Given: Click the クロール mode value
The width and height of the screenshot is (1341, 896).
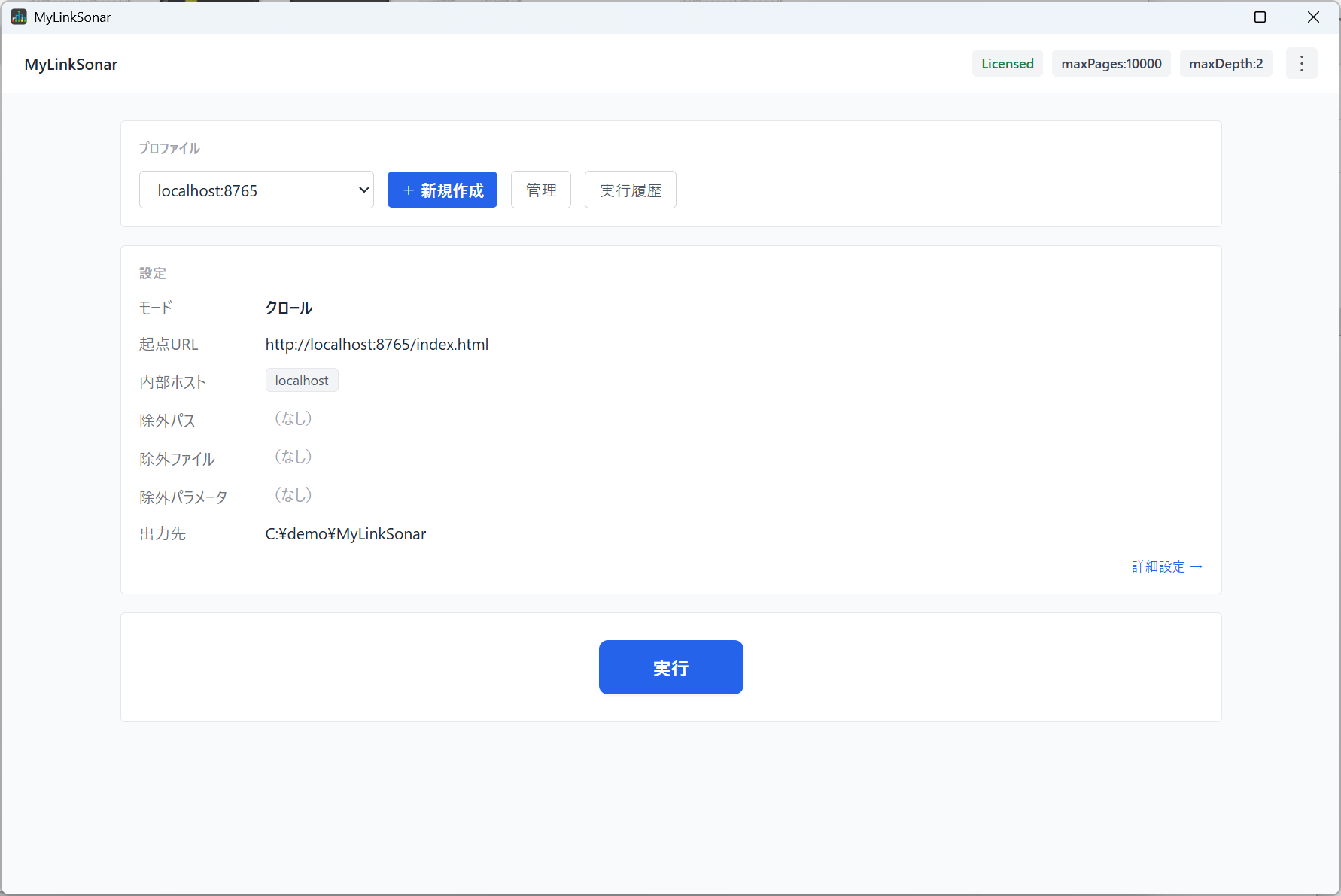Looking at the screenshot, I should click(289, 308).
